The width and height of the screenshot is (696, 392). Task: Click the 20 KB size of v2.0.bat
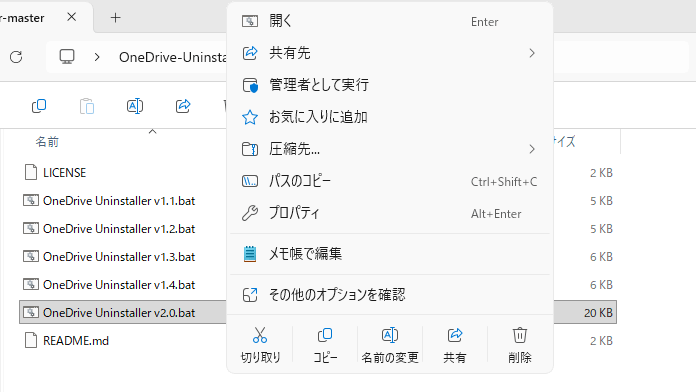pos(598,313)
